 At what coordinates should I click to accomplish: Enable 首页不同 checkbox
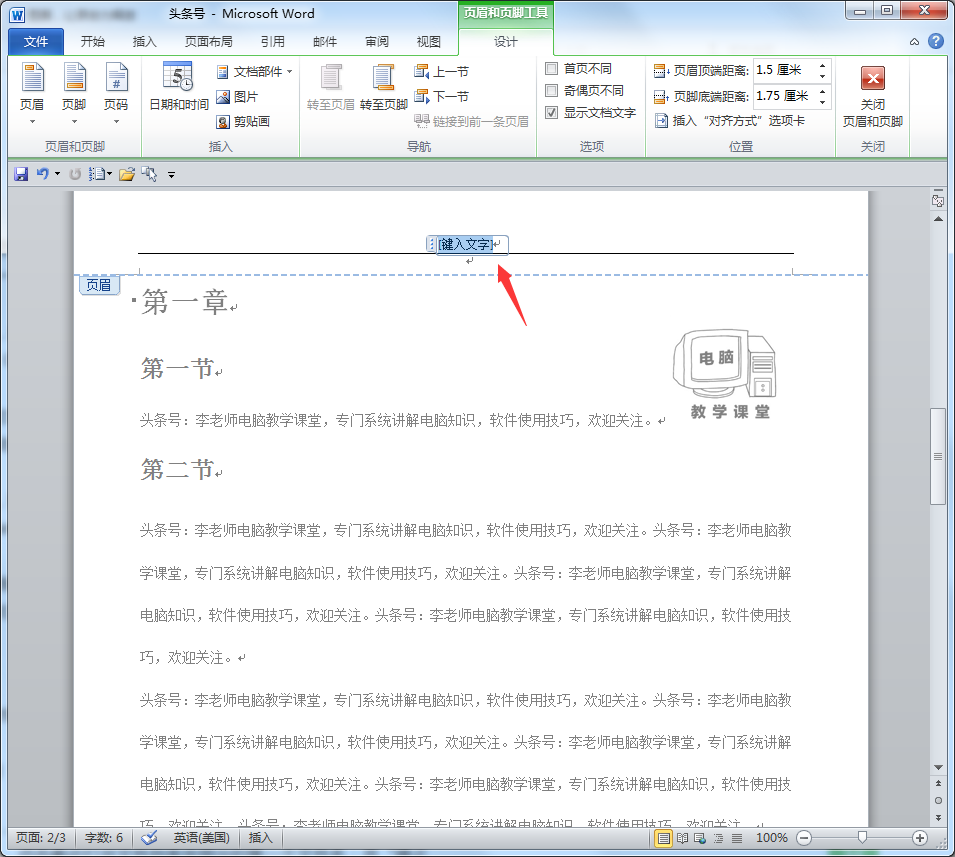pos(551,69)
